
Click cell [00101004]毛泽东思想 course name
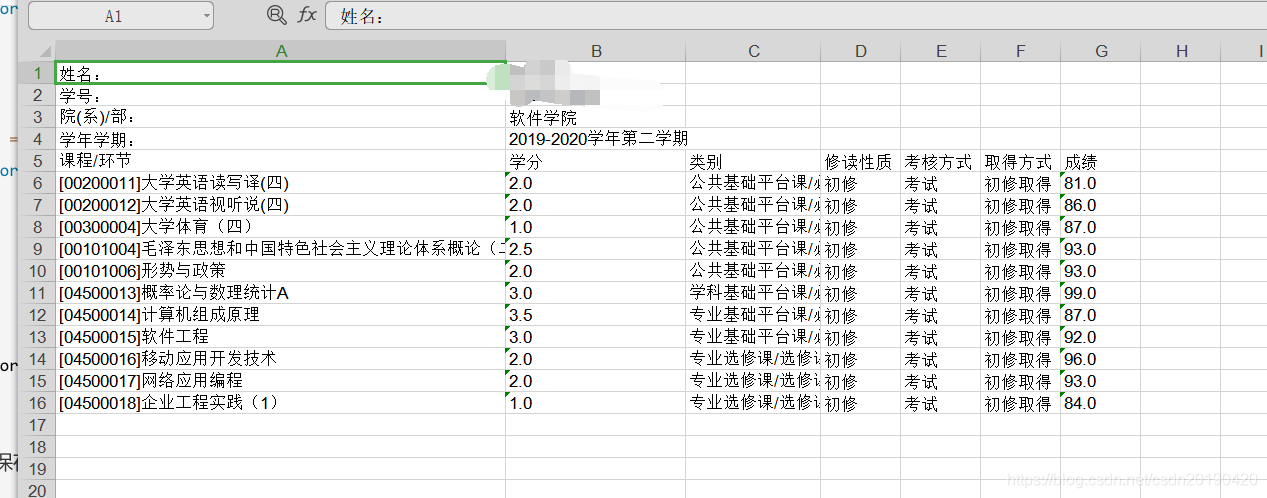click(x=281, y=249)
